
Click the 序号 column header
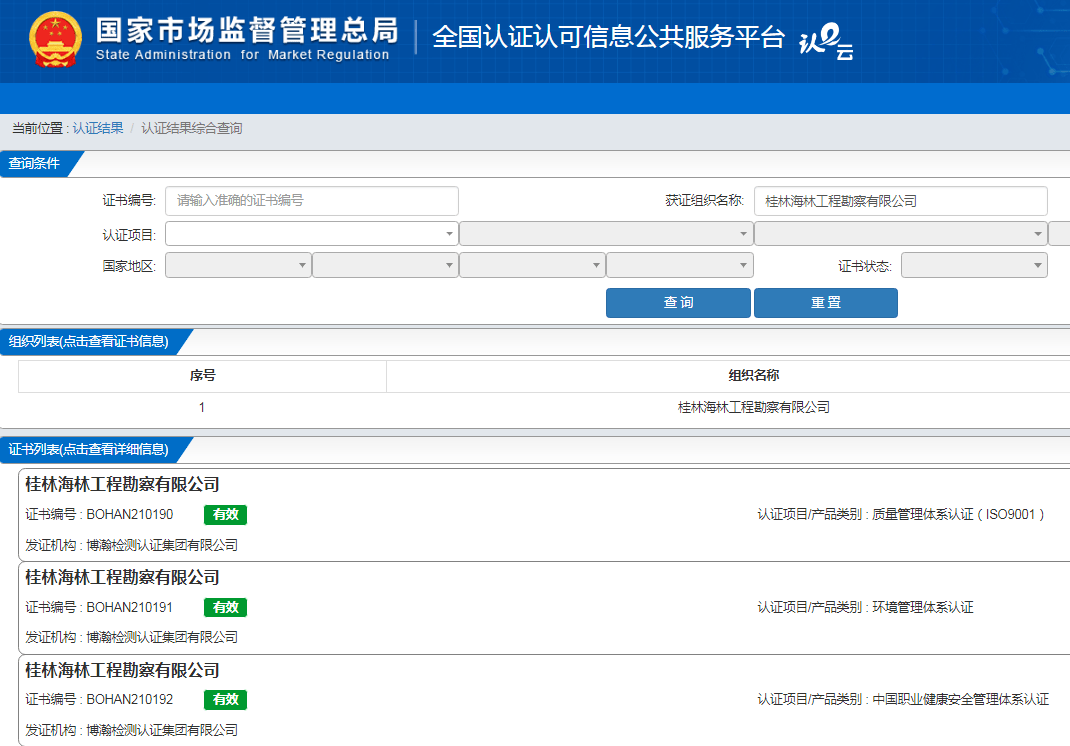203,375
